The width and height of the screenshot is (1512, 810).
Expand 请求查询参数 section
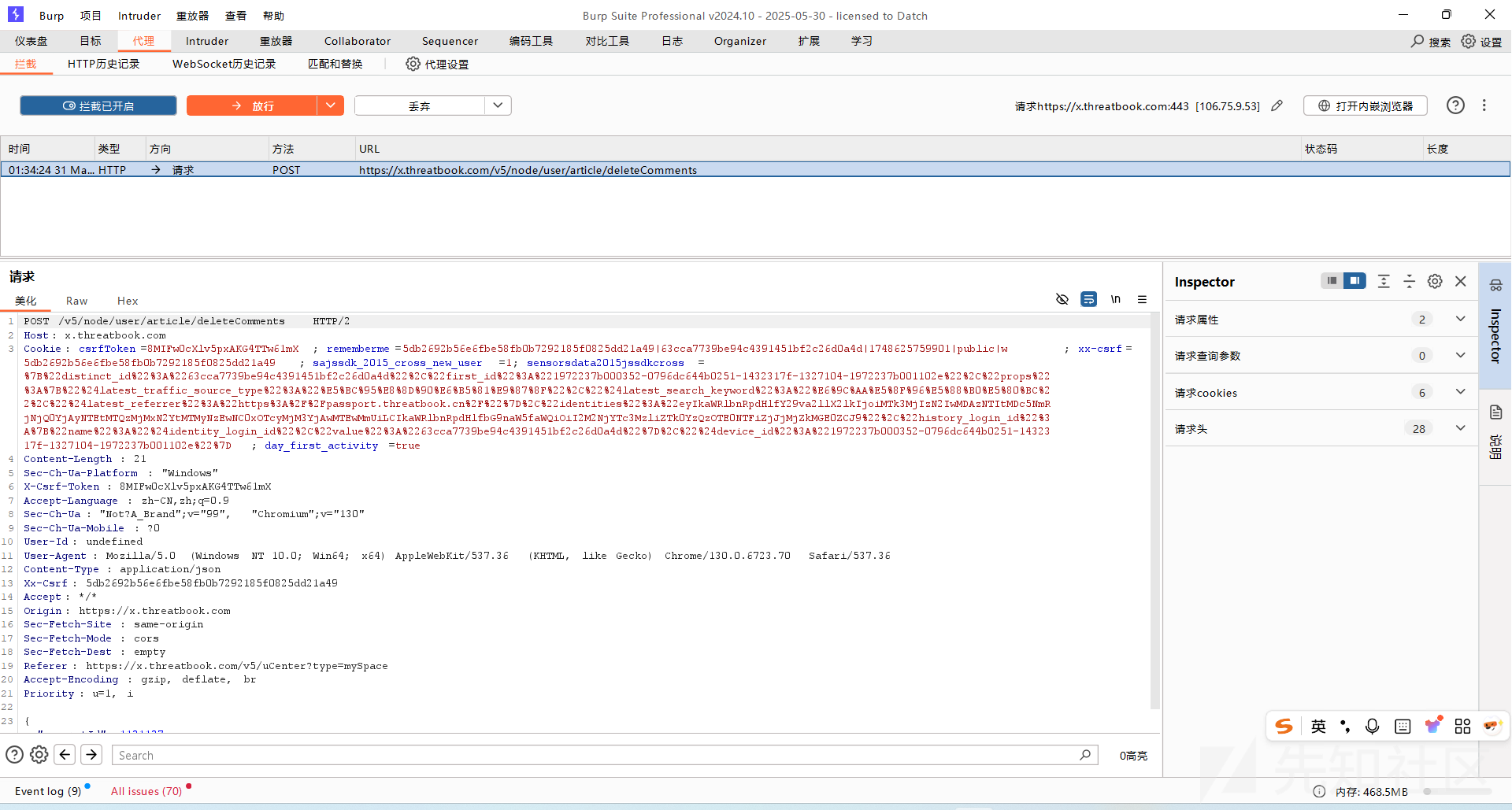pos(1321,356)
